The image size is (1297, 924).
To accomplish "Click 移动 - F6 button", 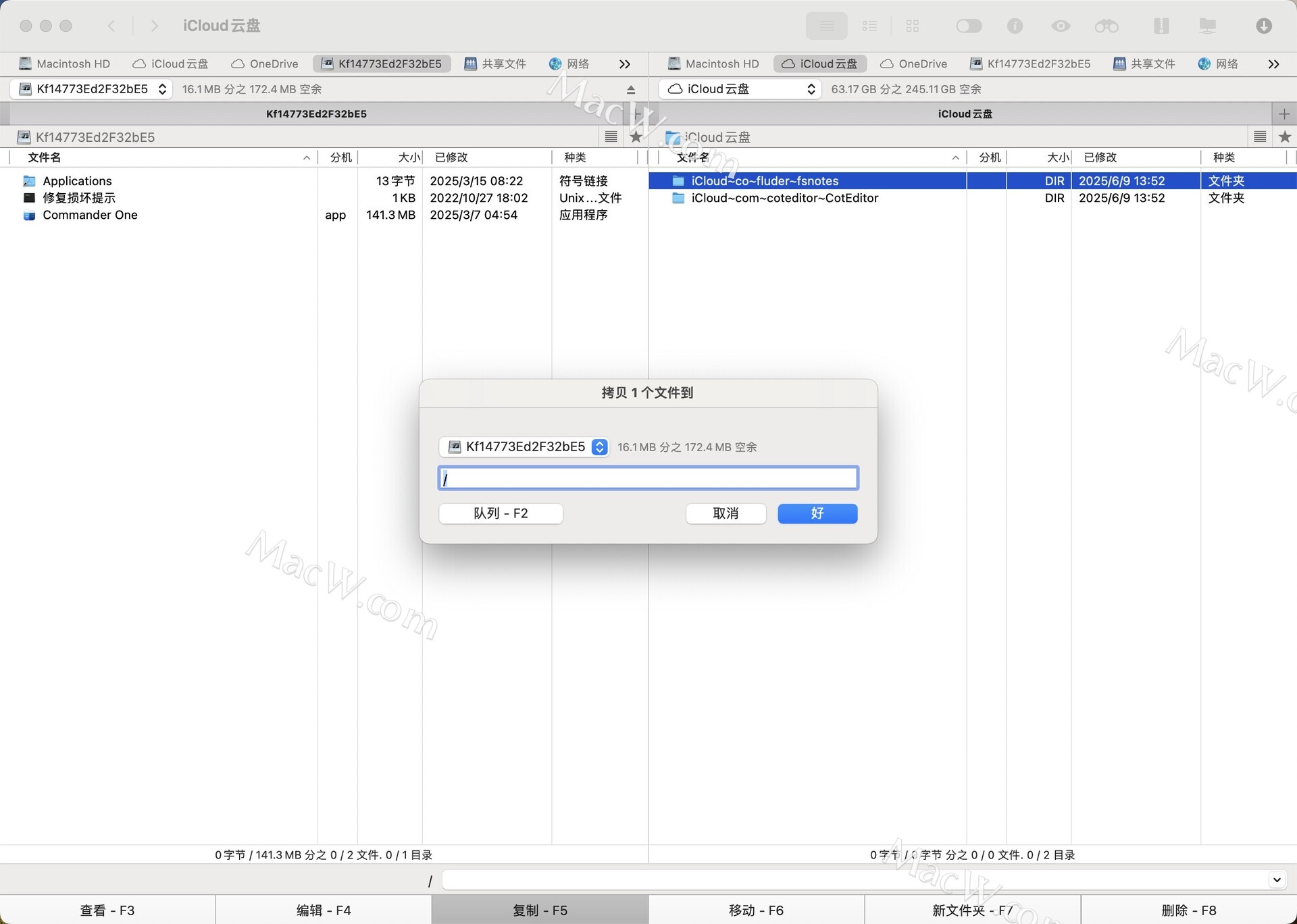I will 756,910.
